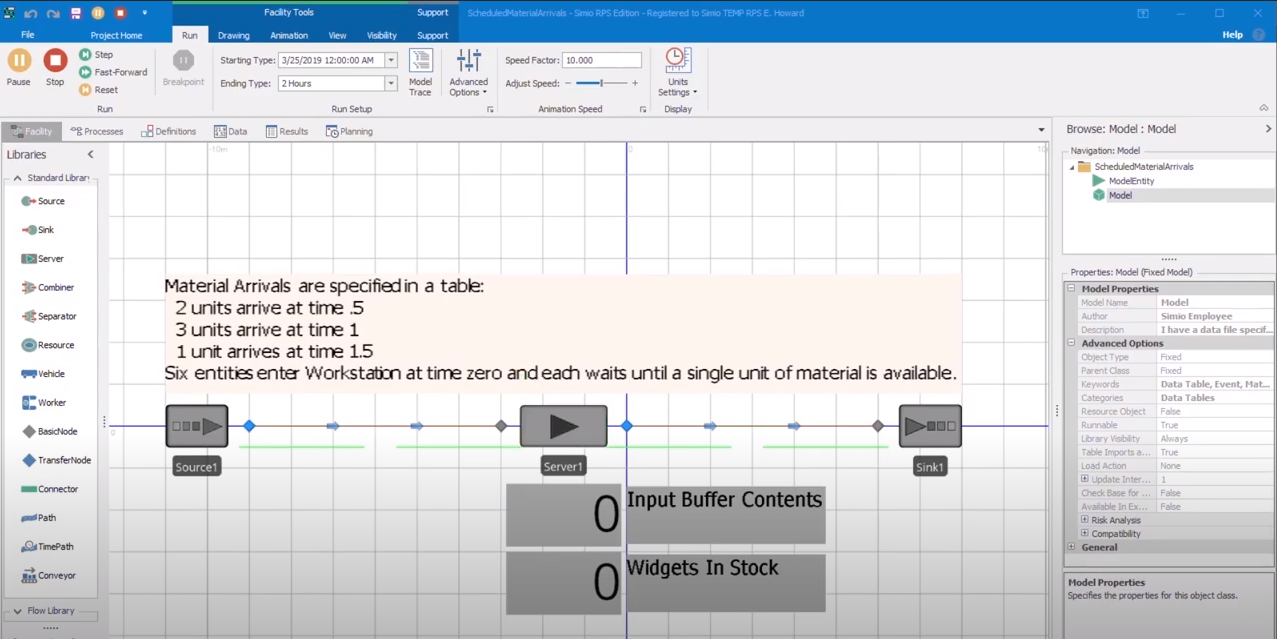Collapse the Model Properties section
This screenshot has width=1277, height=639.
coord(1071,289)
